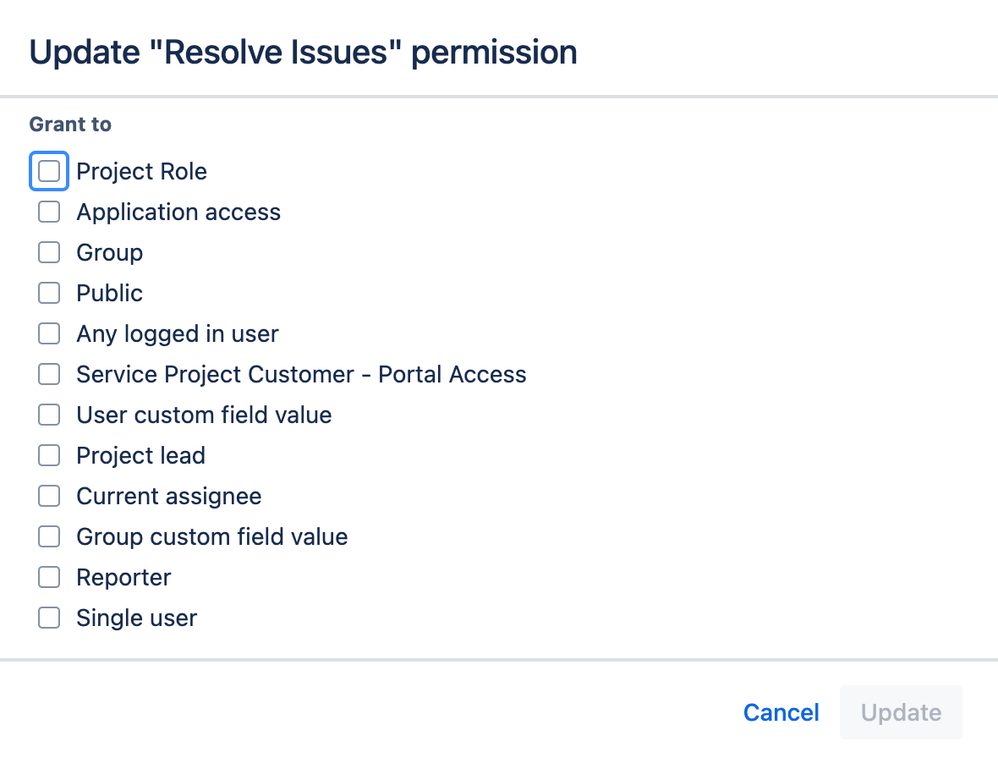
Task: Tick the Project Role checkbox
Action: (49, 171)
